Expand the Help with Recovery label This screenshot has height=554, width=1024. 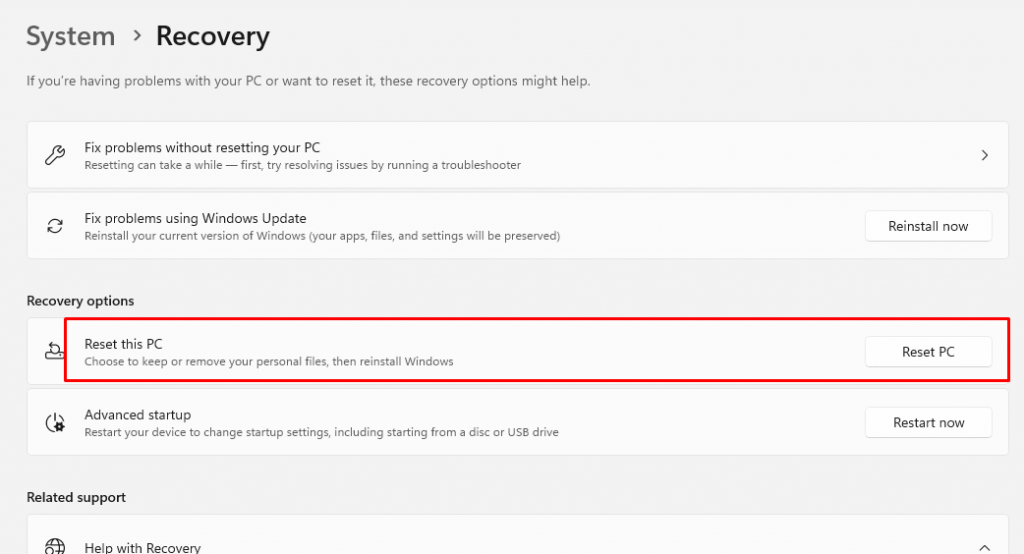142,547
